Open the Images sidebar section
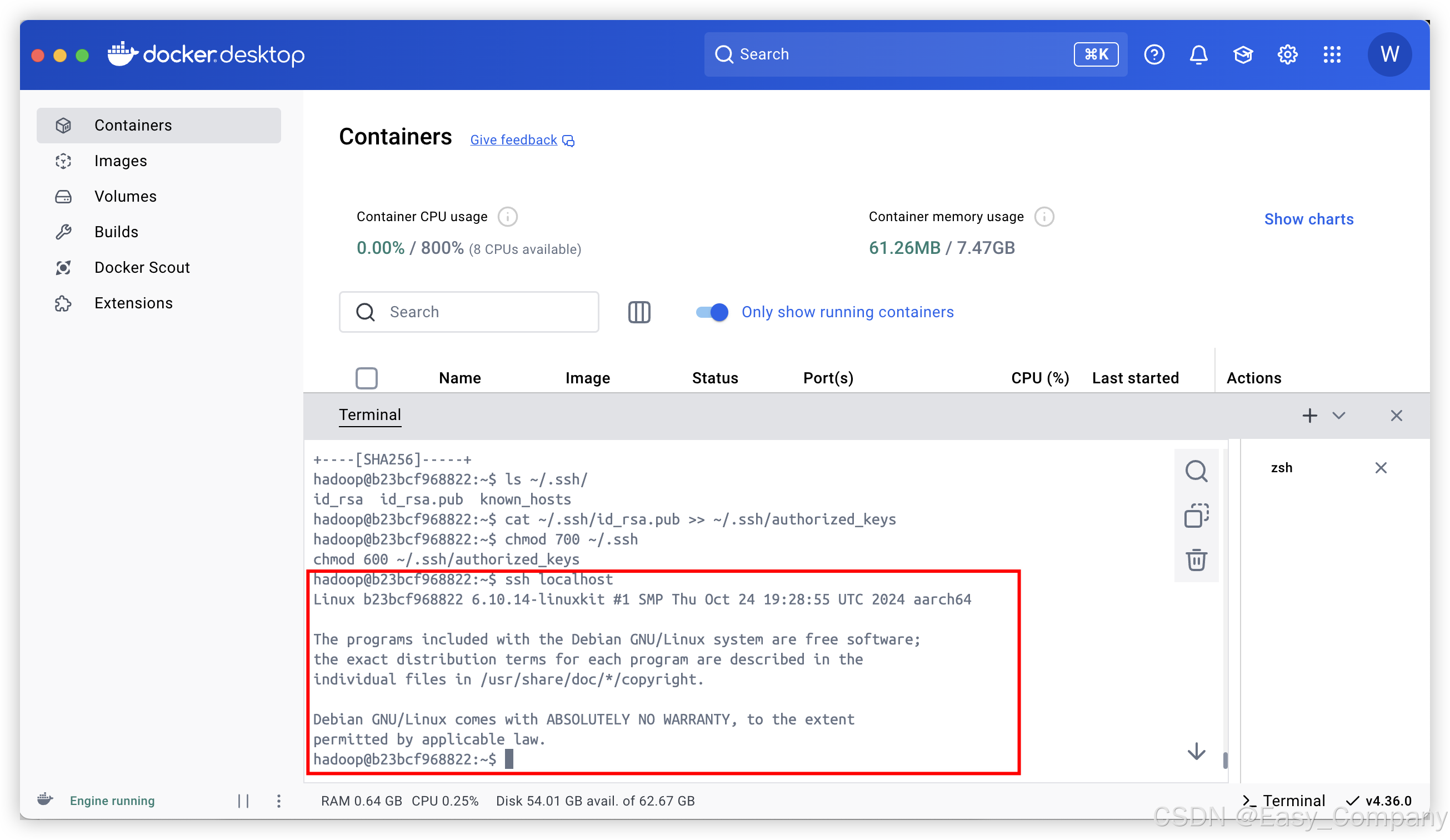The height and width of the screenshot is (840, 1450). pos(159,161)
